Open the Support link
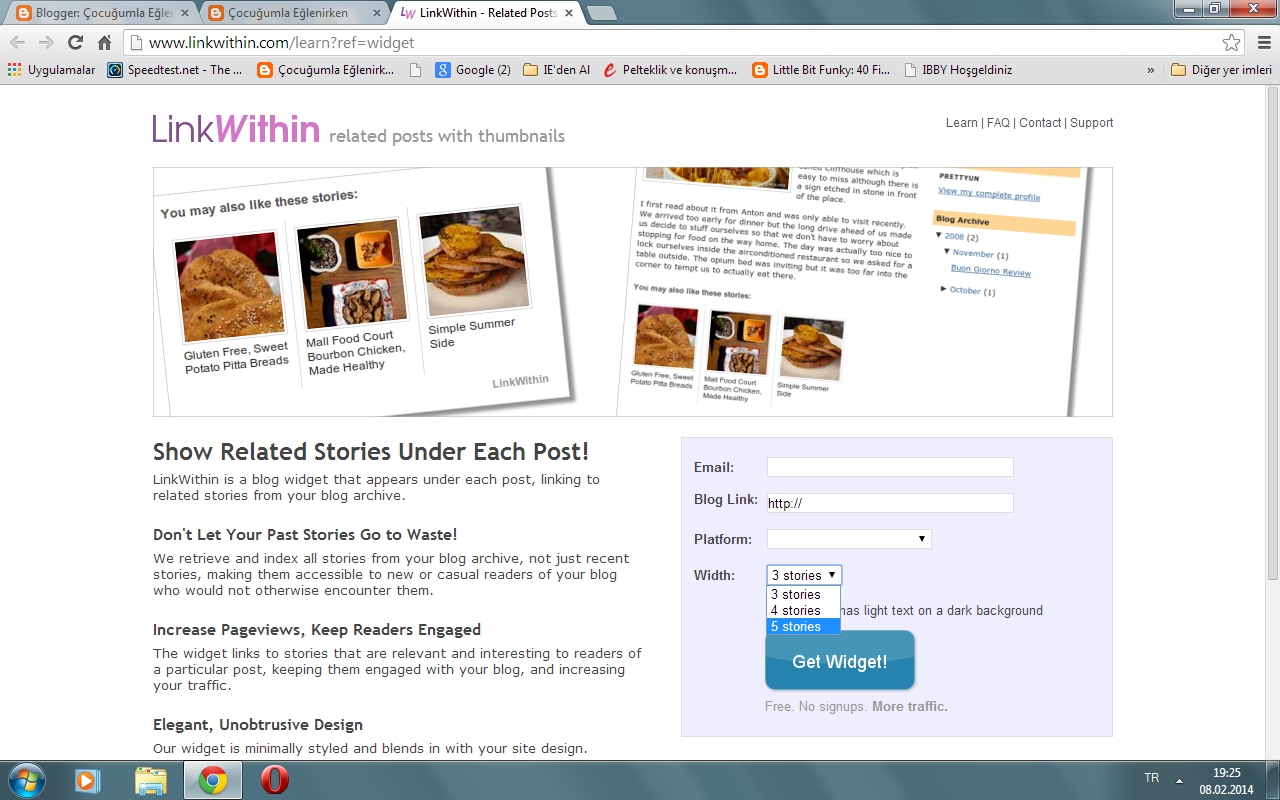 coord(1091,123)
